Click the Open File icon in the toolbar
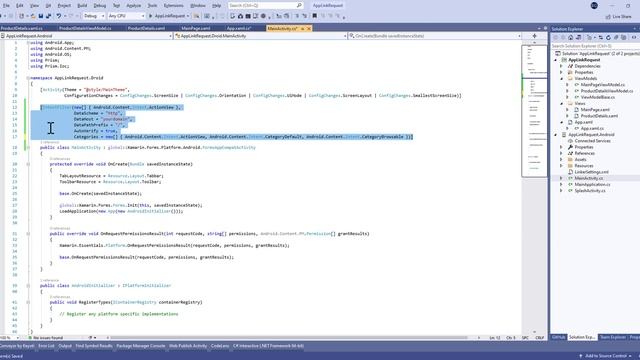This screenshot has height=360, width=640. click(x=33, y=16)
